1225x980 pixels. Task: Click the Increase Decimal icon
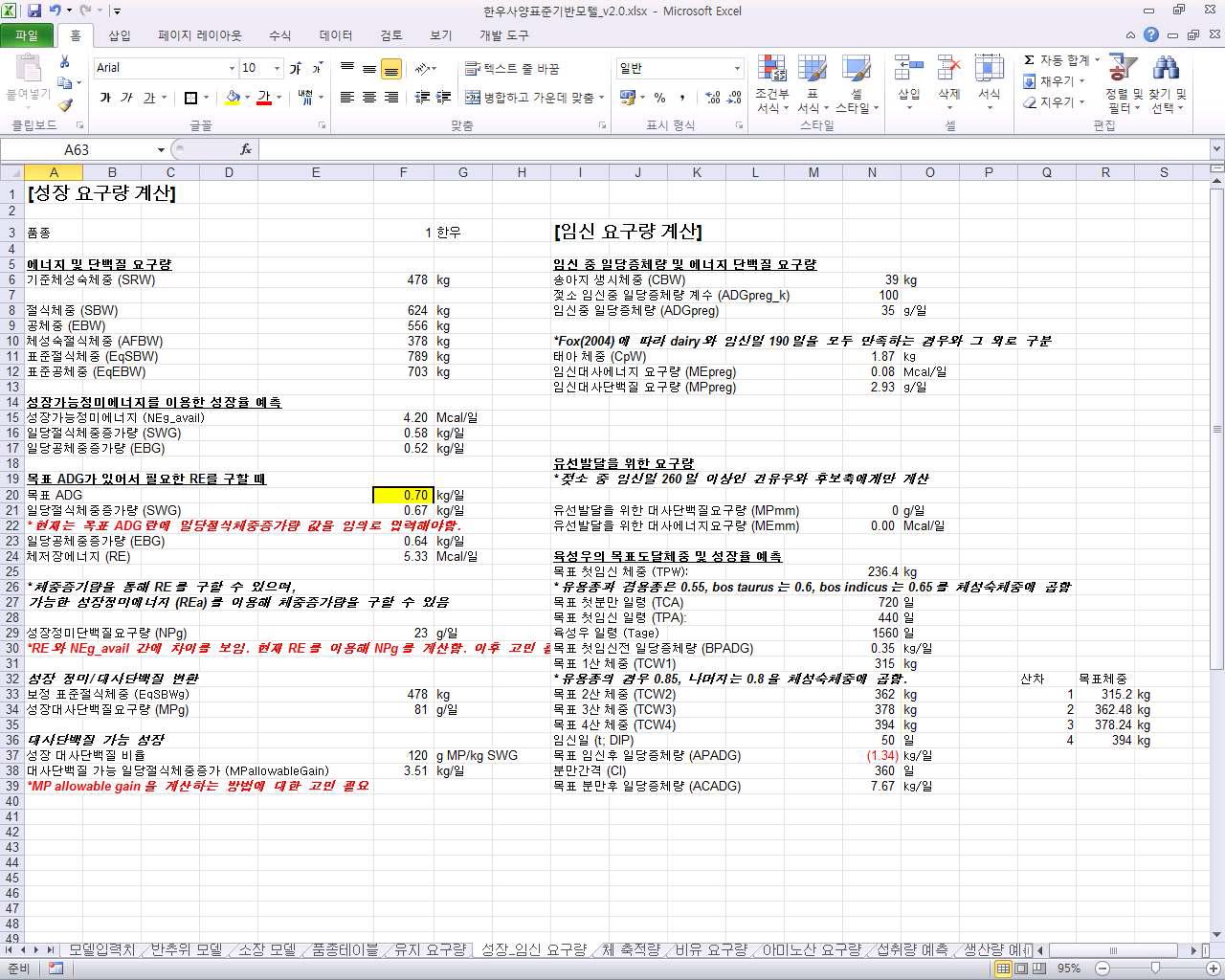click(713, 98)
